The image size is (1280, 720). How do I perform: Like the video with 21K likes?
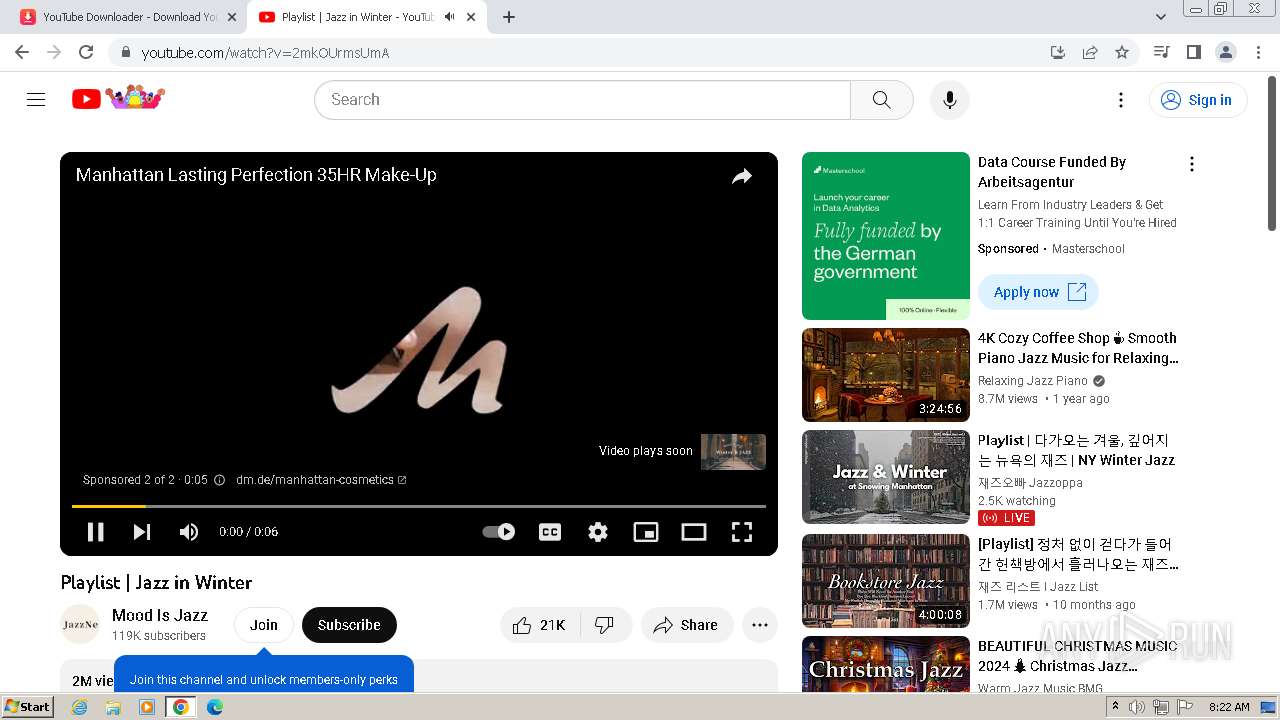point(538,625)
